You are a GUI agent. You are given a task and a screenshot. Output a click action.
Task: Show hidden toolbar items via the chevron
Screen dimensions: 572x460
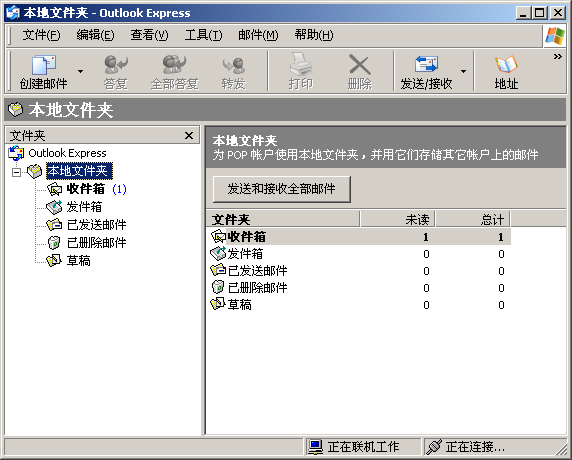tap(557, 57)
